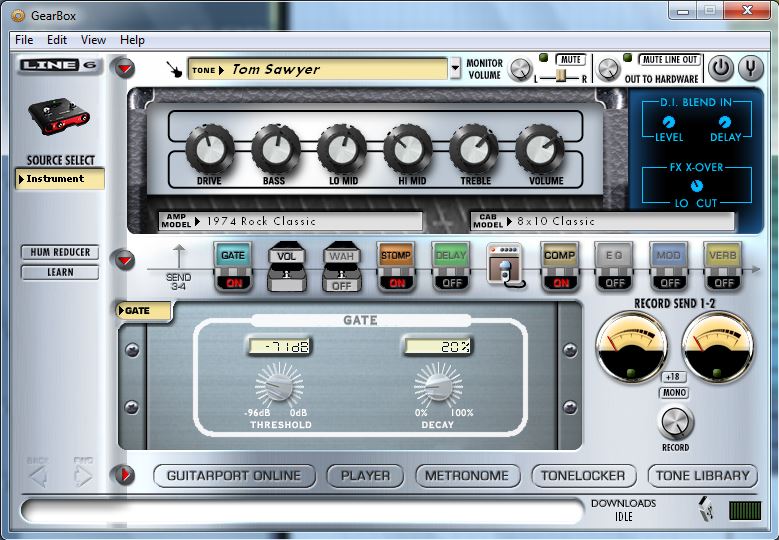
Task: Click the Gate Decay knob
Action: tap(438, 386)
